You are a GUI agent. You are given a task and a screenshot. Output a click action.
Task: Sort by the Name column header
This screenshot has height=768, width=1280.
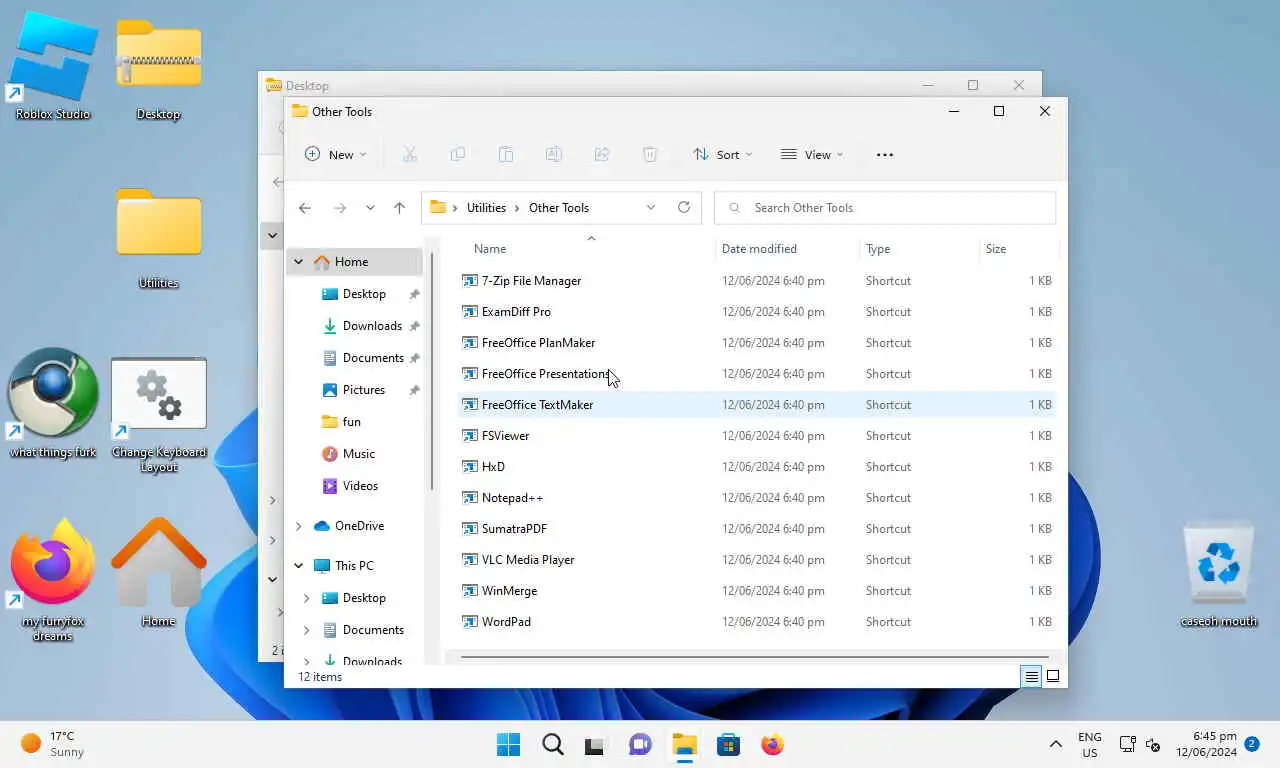(x=490, y=249)
